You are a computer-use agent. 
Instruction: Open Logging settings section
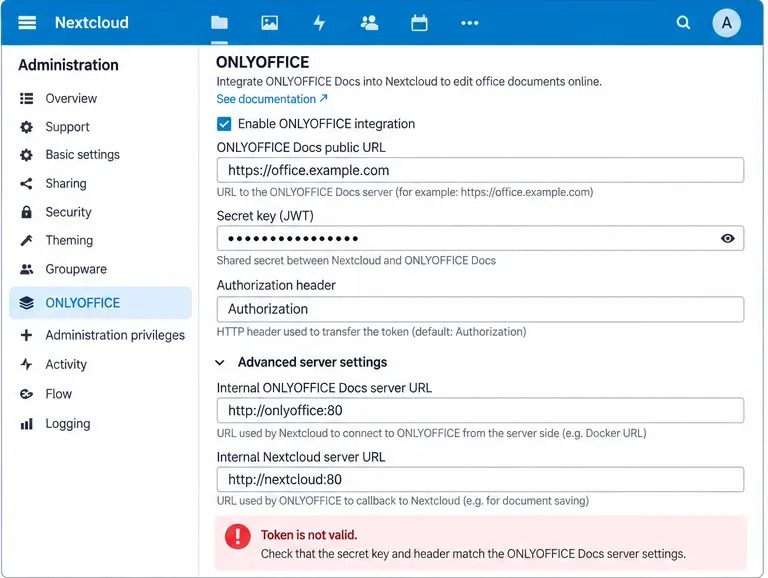tap(100, 424)
